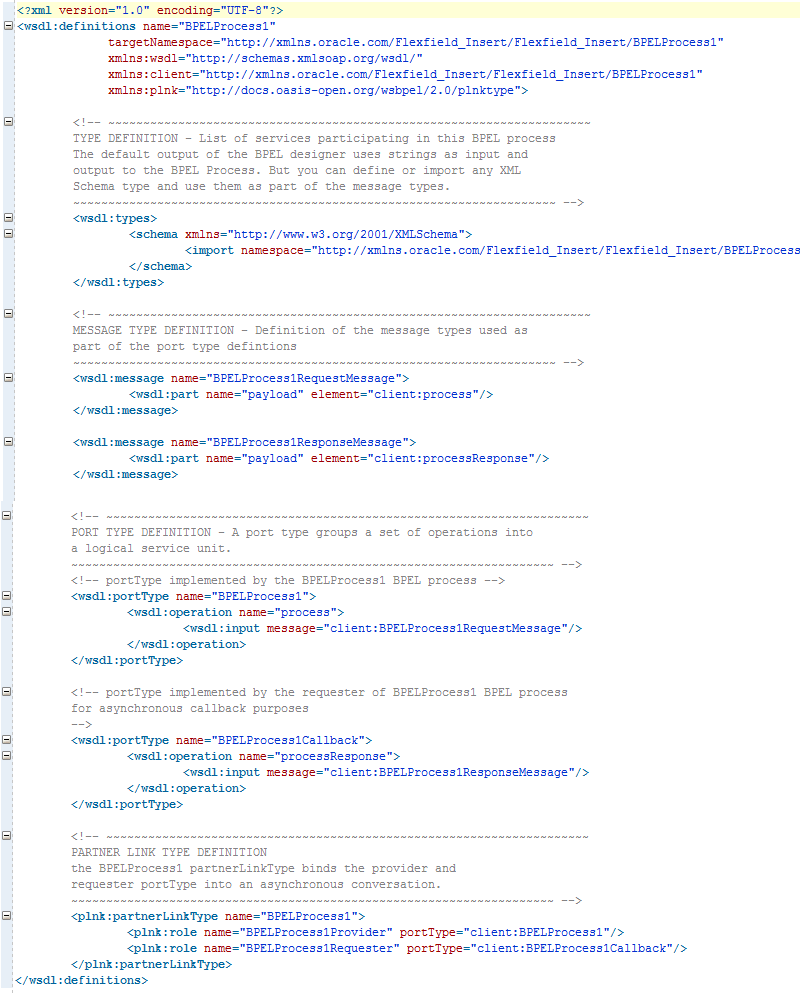Collapse the BPELProcess1ResponseMessage wsdl:message element

click(8, 441)
